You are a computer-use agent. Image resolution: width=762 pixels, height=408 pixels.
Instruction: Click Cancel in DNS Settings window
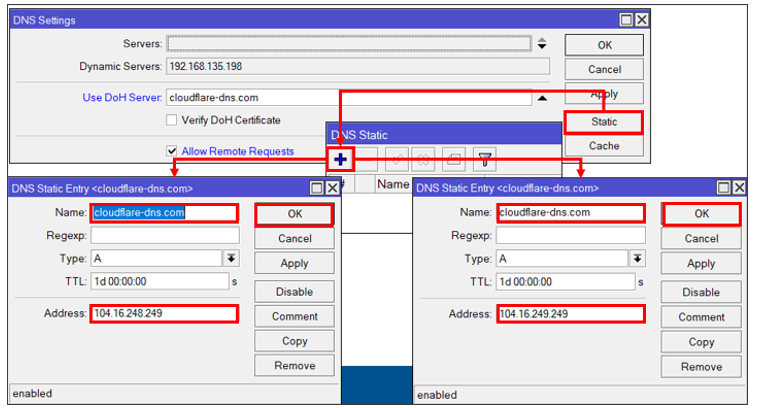pos(604,69)
